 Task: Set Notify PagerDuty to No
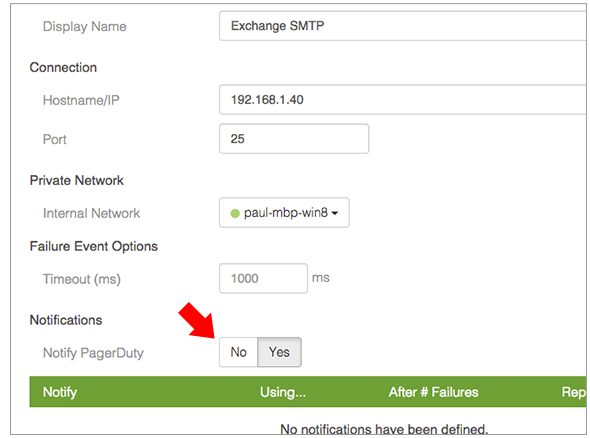[x=239, y=352]
